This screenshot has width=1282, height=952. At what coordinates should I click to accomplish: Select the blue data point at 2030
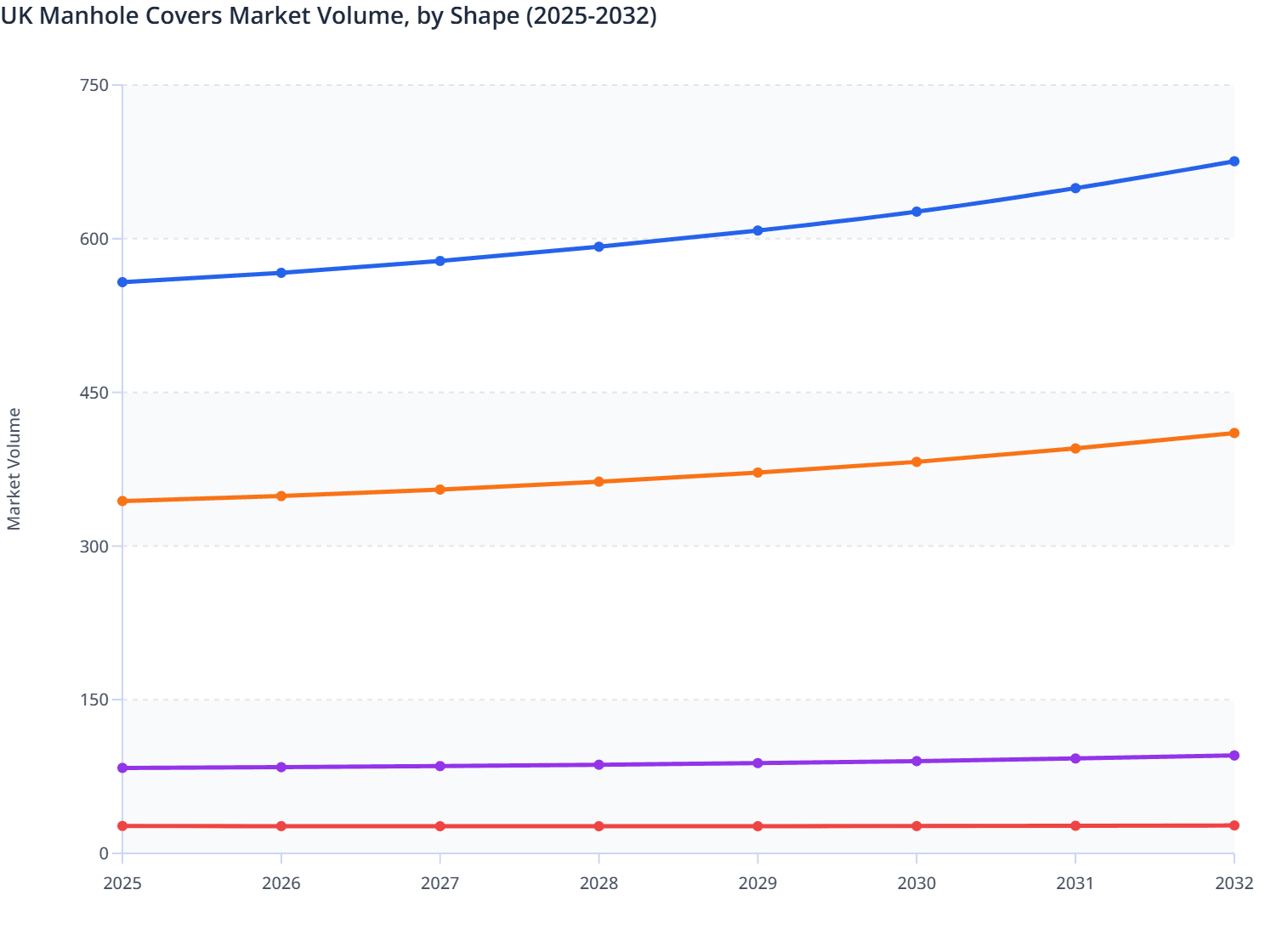click(x=916, y=212)
